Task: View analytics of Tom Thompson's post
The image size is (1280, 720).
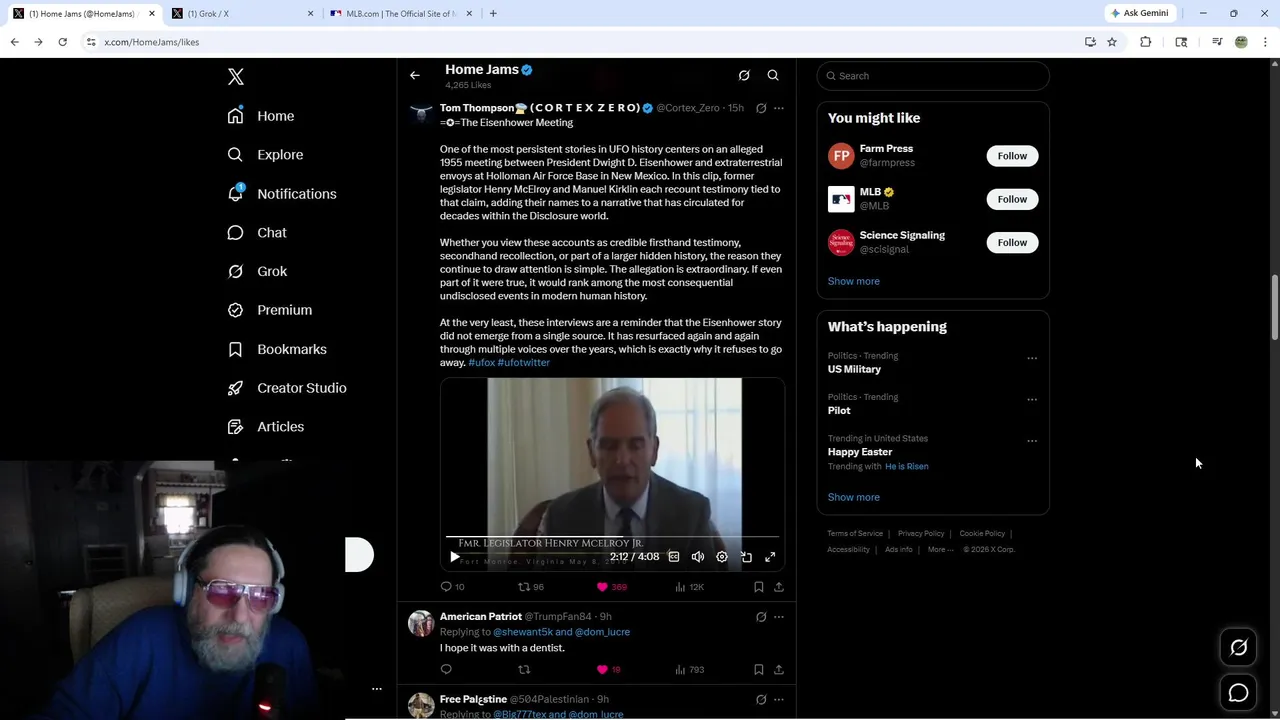Action: [689, 587]
